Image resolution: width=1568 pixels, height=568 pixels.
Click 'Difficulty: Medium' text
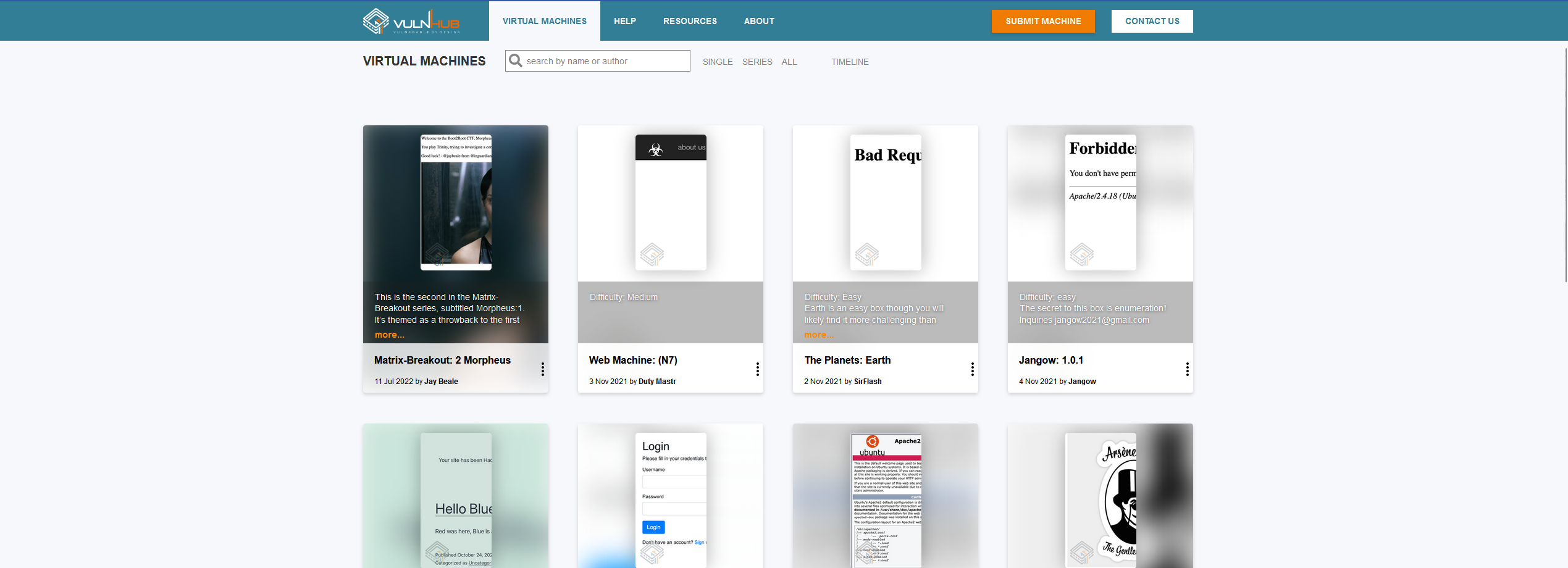coord(624,297)
